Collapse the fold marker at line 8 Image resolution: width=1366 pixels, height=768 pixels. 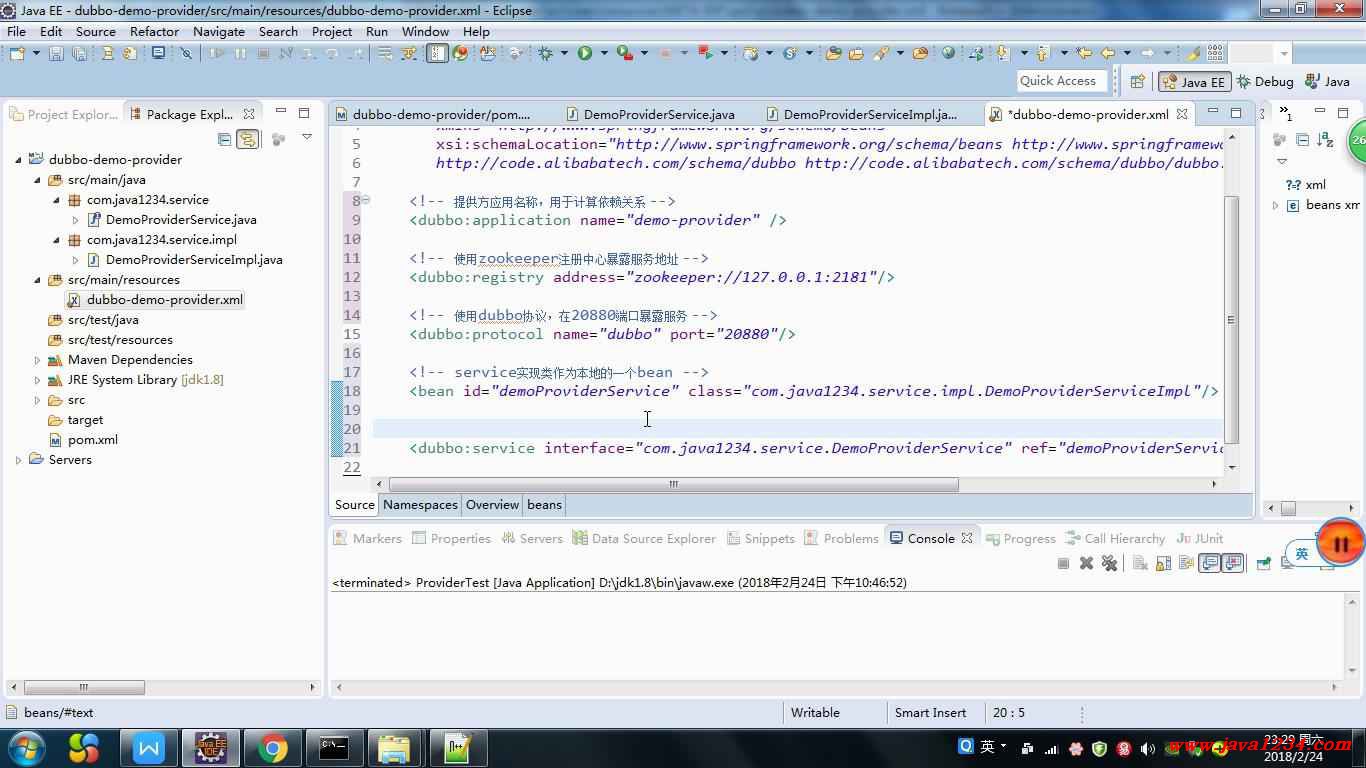click(x=366, y=200)
